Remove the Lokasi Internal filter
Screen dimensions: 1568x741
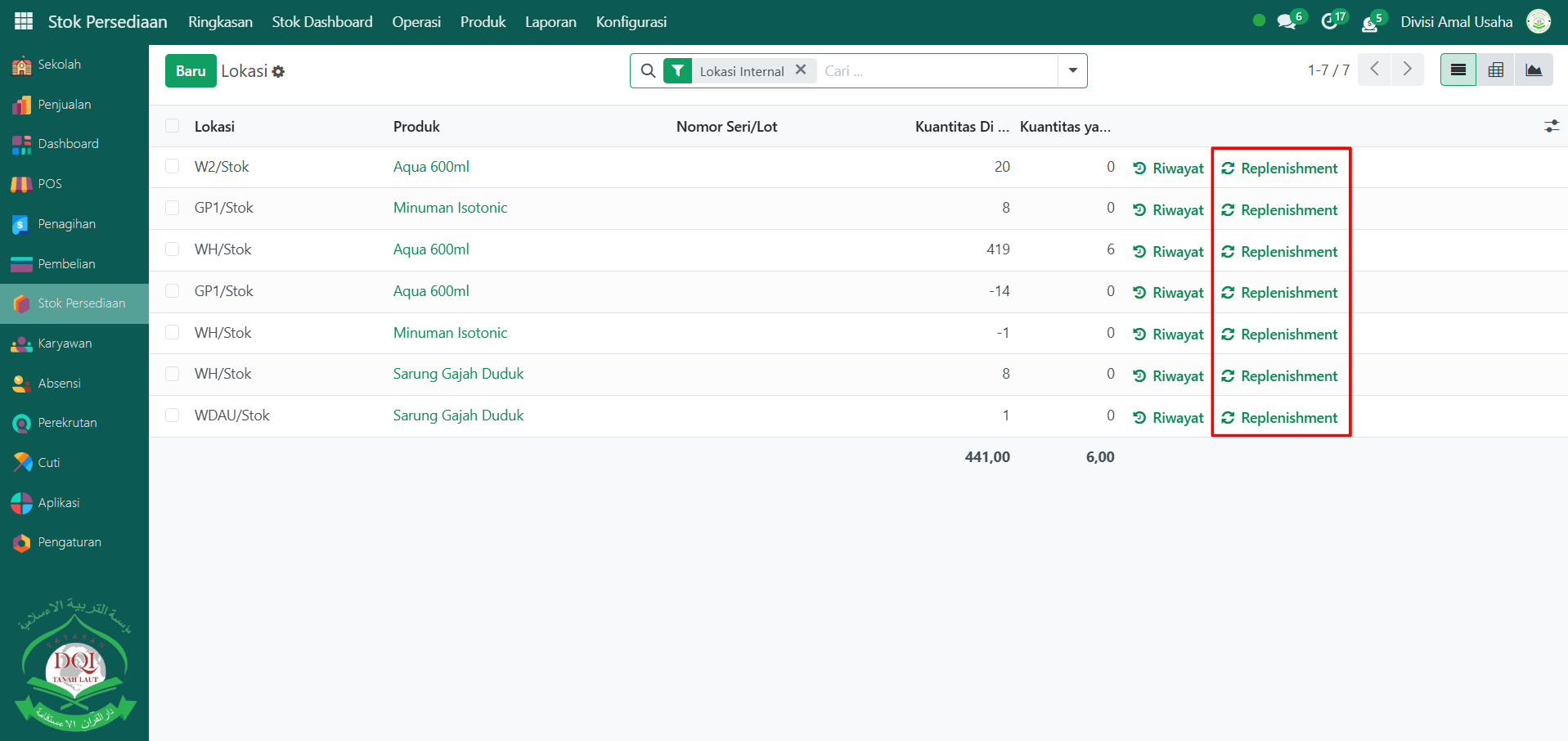(801, 70)
